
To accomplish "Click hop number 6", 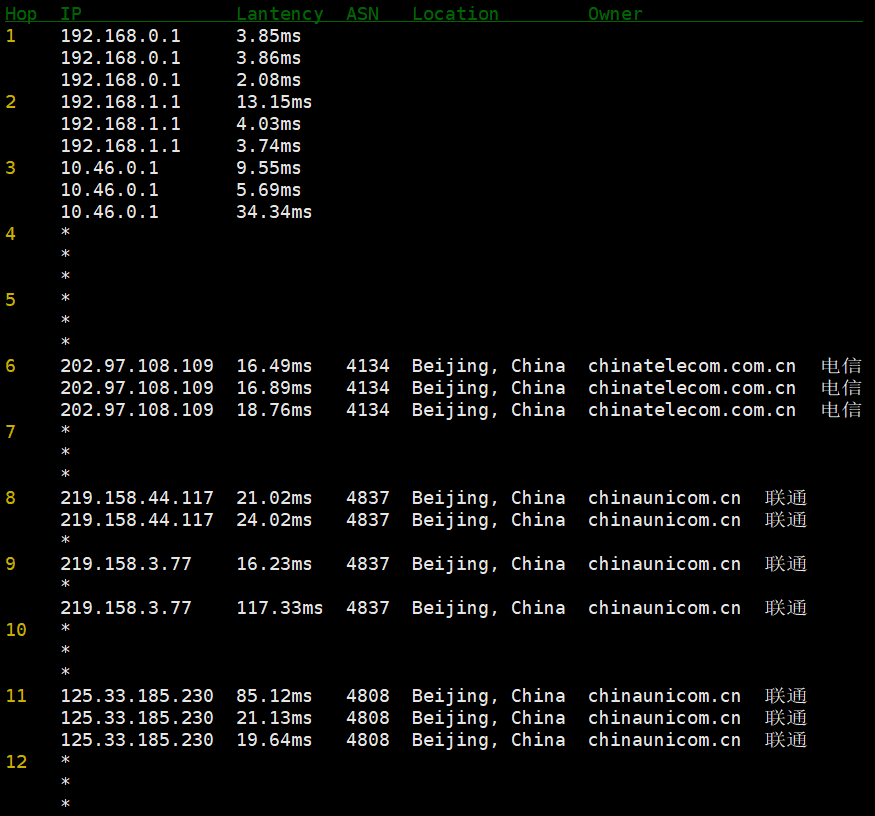I will click(x=11, y=366).
